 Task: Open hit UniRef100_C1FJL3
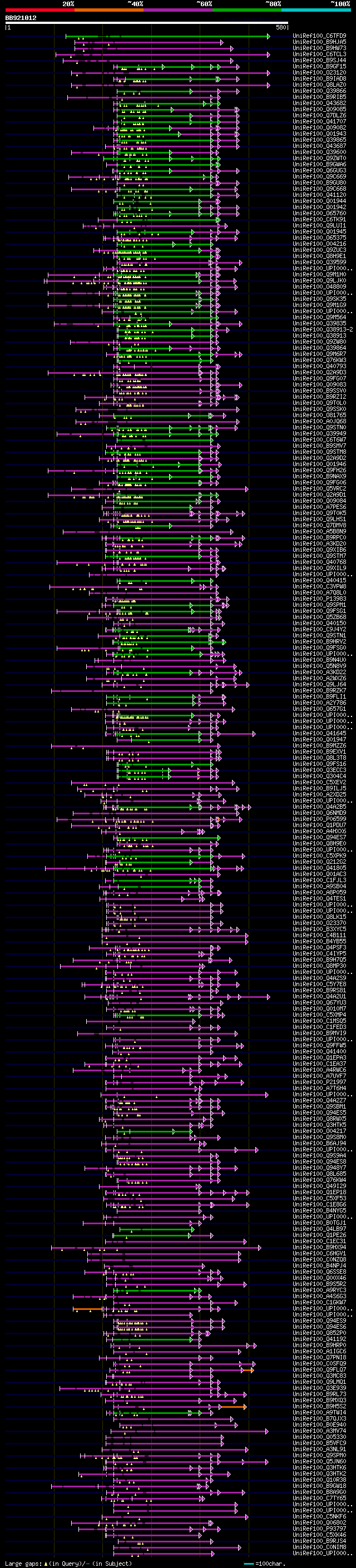[x=319, y=879]
